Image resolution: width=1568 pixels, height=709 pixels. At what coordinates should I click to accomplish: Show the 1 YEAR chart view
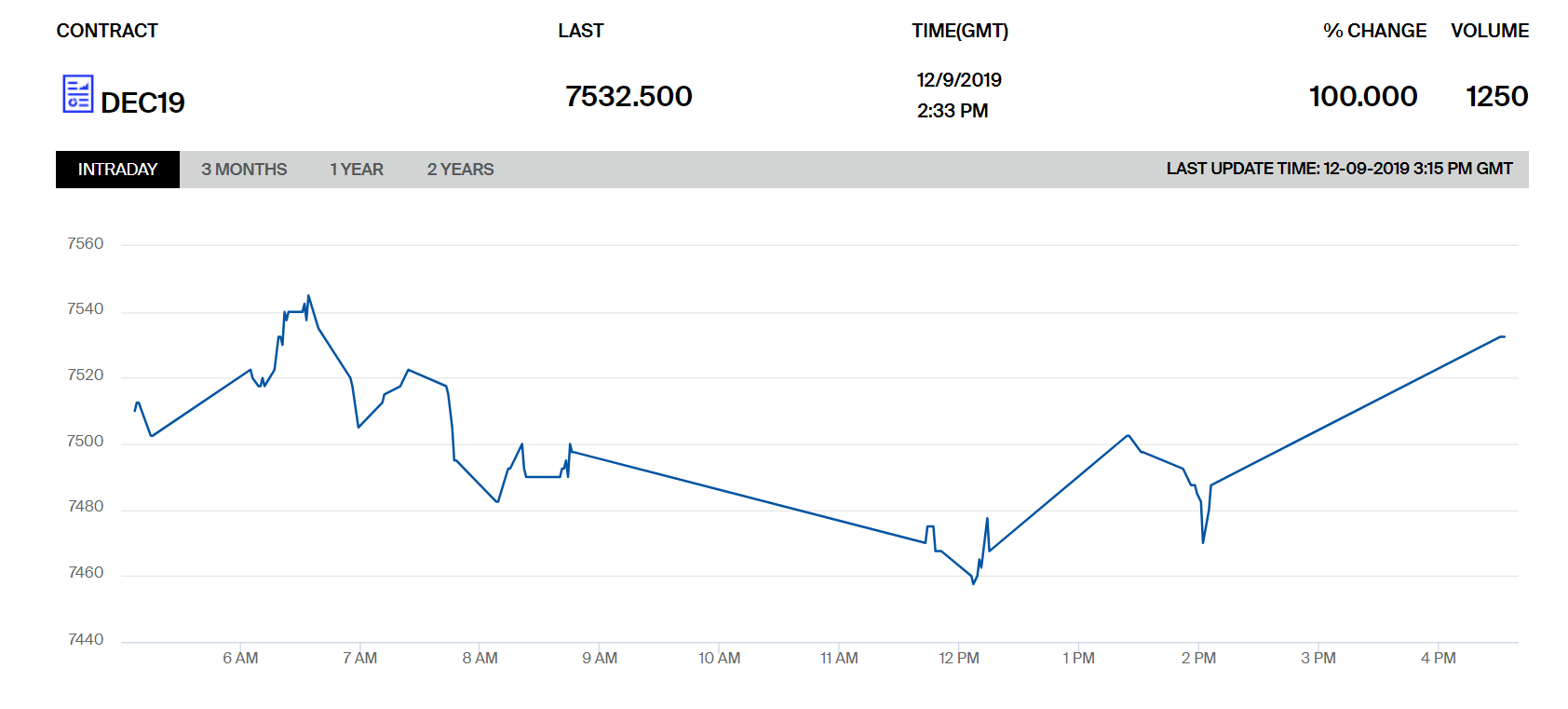[x=357, y=170]
